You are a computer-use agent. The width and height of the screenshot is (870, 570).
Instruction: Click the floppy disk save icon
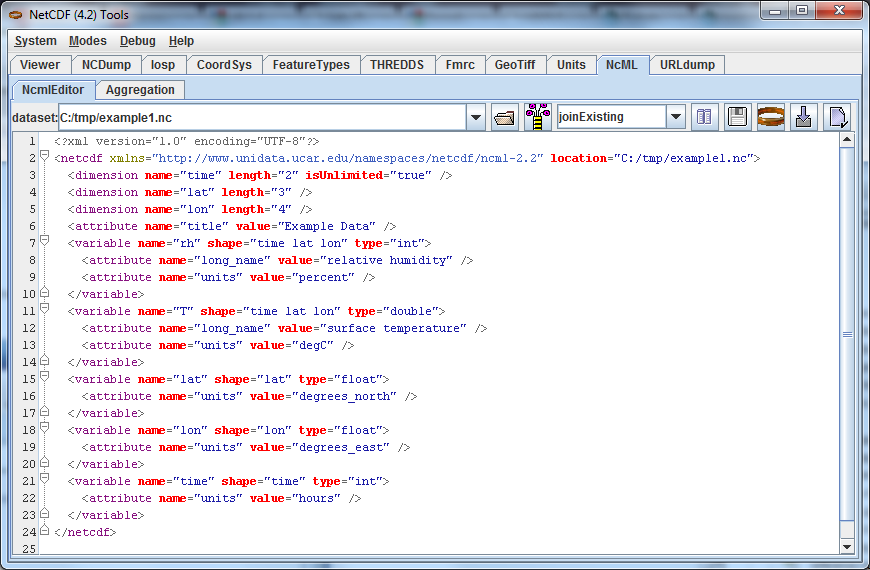pos(737,117)
